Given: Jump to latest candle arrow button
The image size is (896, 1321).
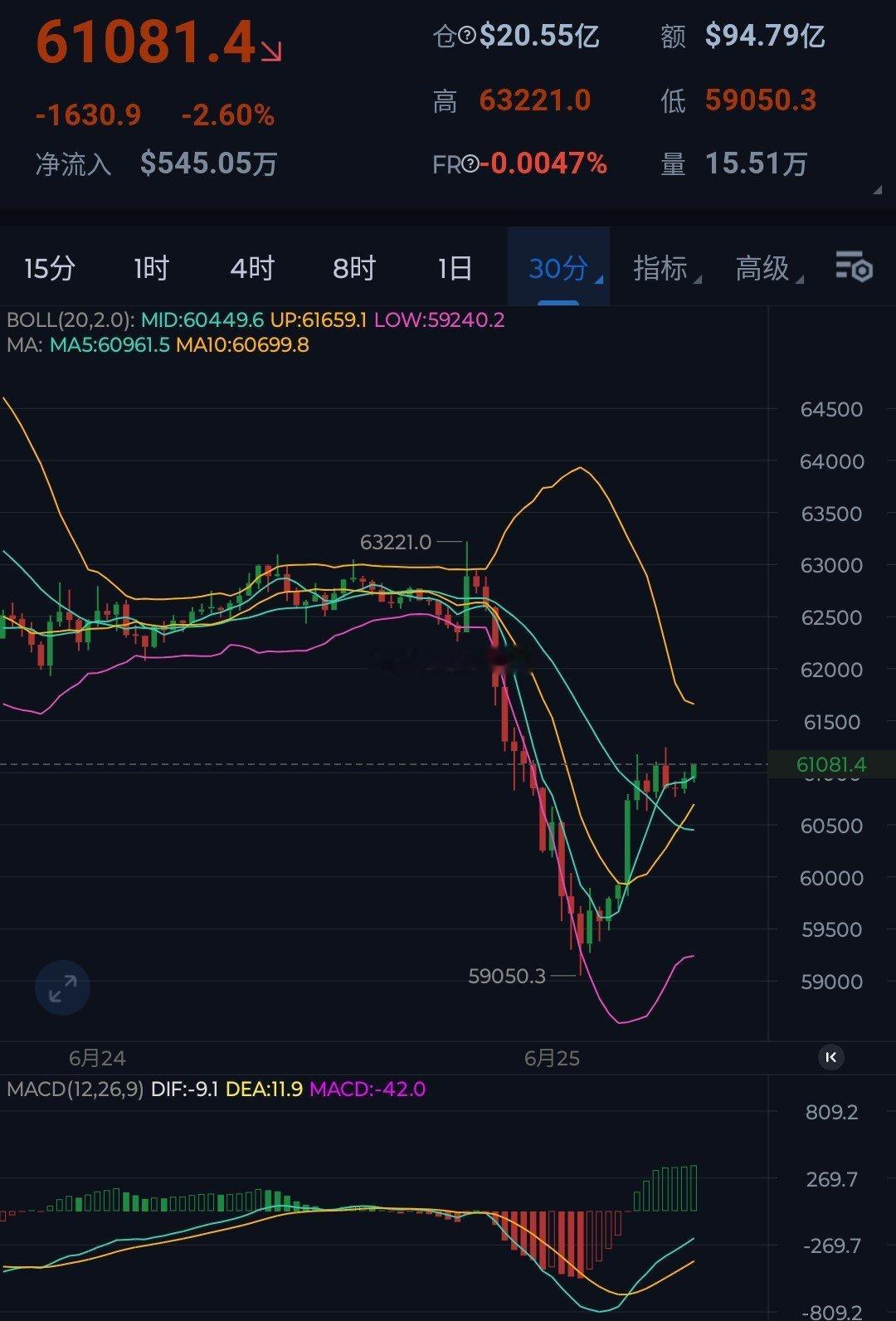Looking at the screenshot, I should pyautogui.click(x=830, y=1056).
